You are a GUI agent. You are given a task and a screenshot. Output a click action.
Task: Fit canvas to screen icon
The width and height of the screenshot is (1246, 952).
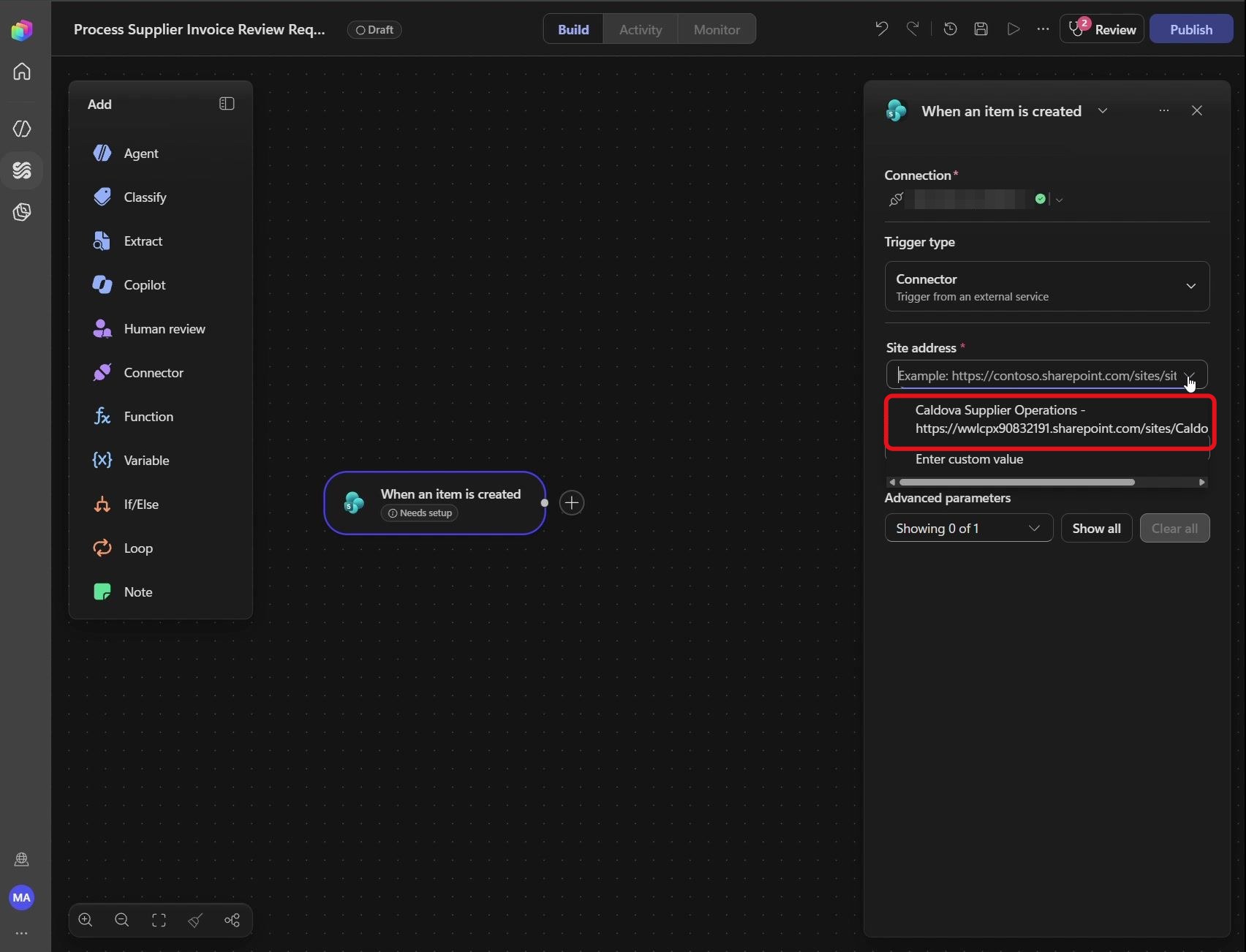click(159, 920)
